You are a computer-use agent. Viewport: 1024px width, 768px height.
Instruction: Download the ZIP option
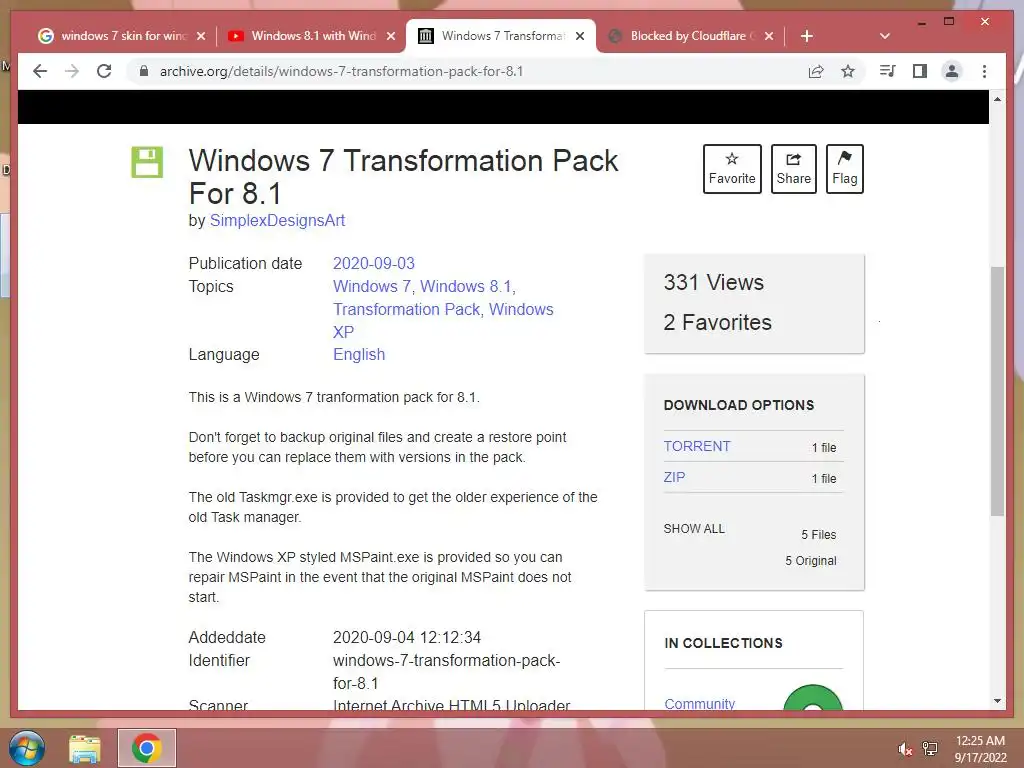coord(674,477)
